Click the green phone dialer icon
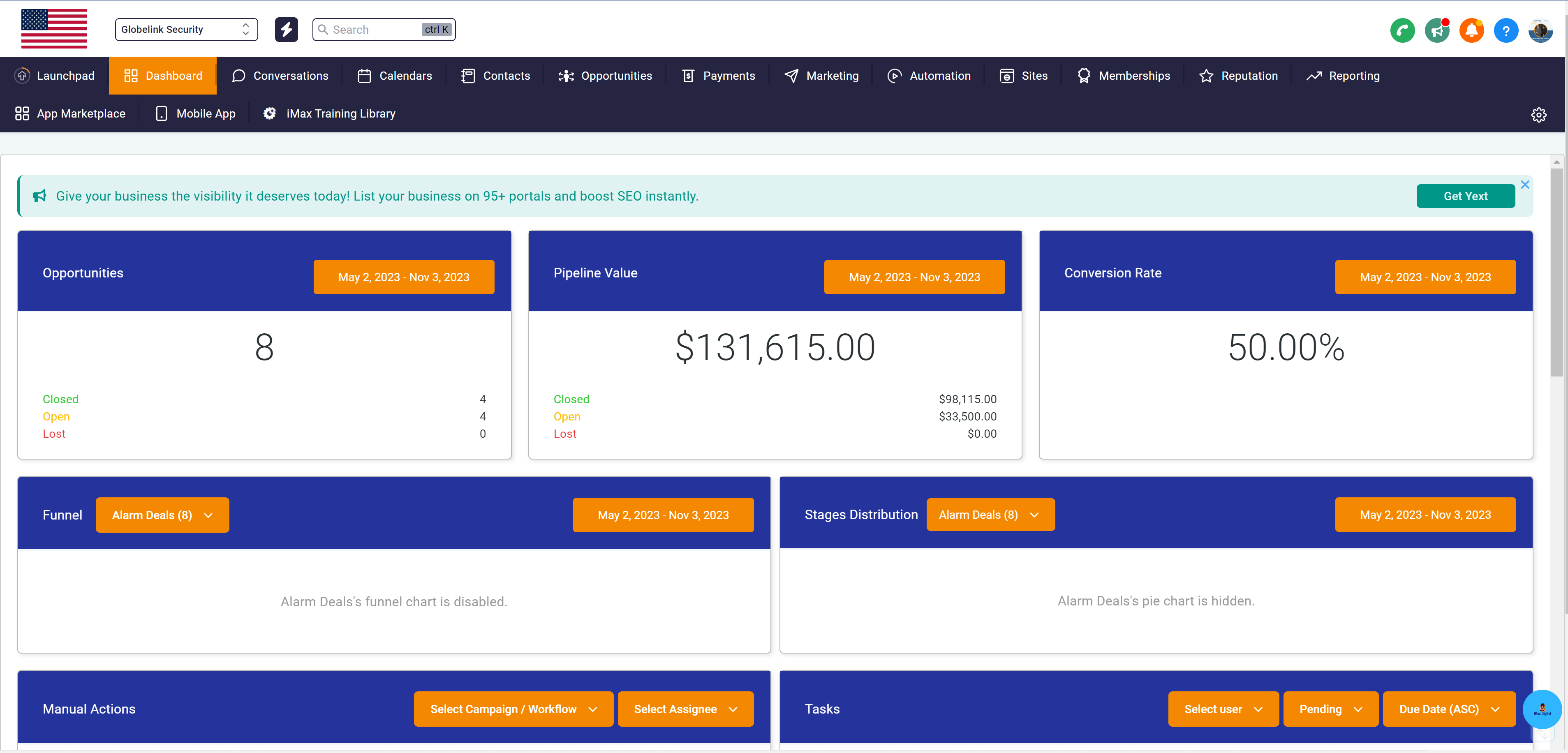This screenshot has height=753, width=1568. [x=1402, y=30]
